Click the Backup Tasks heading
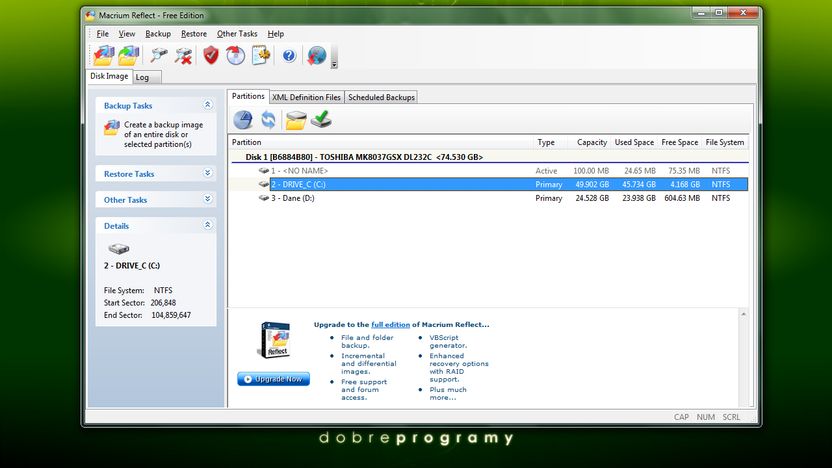Viewport: 832px width, 468px height. (128, 106)
